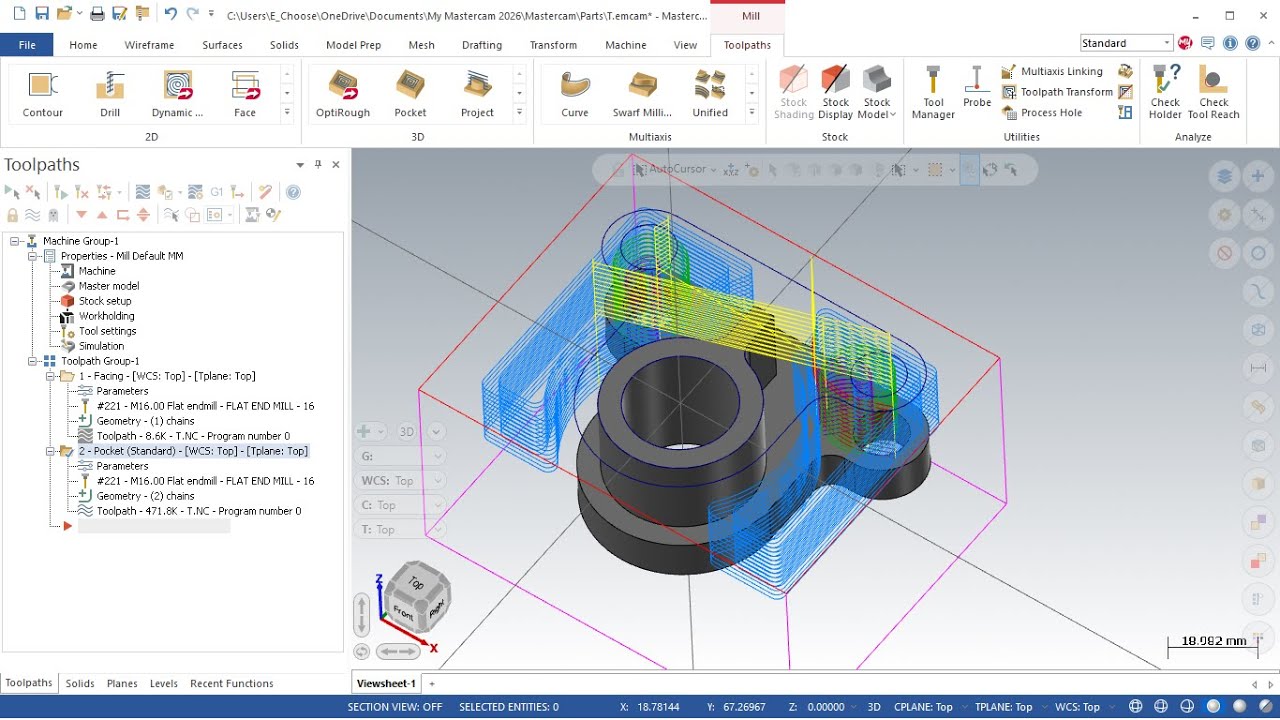This screenshot has height=720, width=1280.
Task: Toggle Stock Shading
Action: click(793, 94)
